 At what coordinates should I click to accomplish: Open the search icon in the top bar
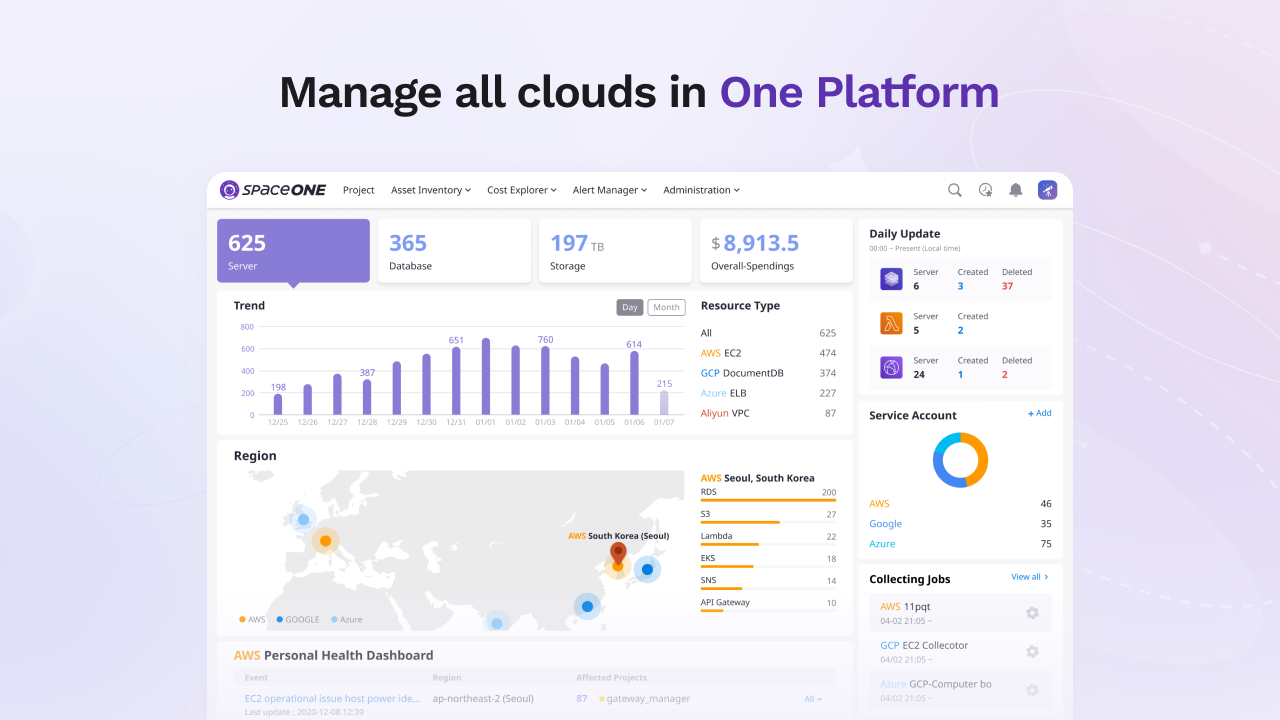(x=955, y=190)
